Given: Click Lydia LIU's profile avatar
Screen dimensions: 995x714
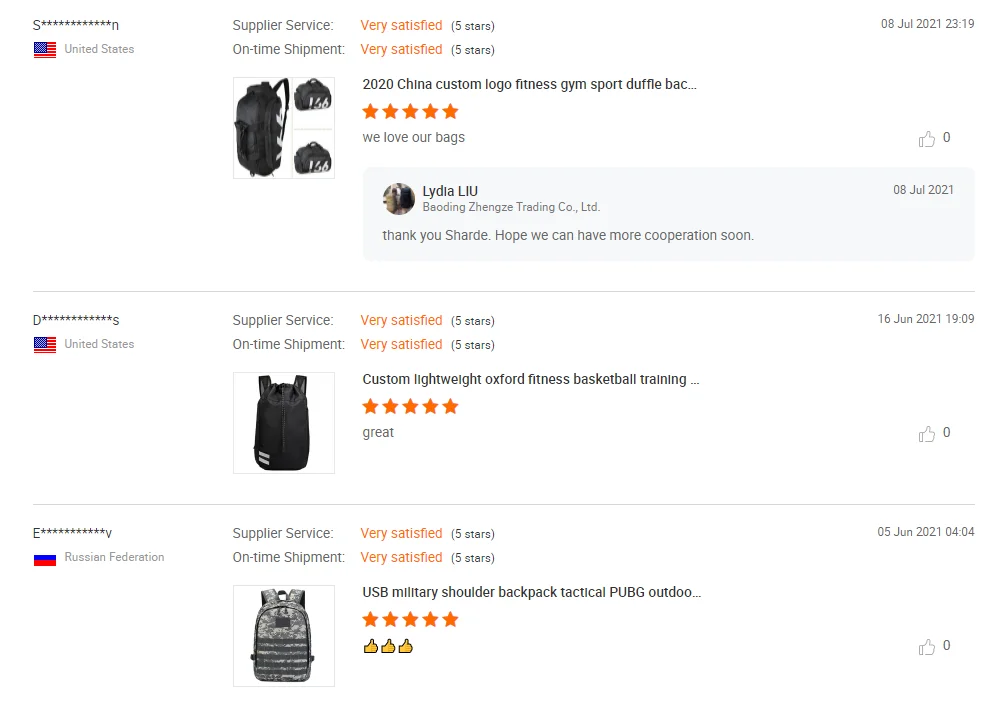Looking at the screenshot, I should [x=399, y=198].
